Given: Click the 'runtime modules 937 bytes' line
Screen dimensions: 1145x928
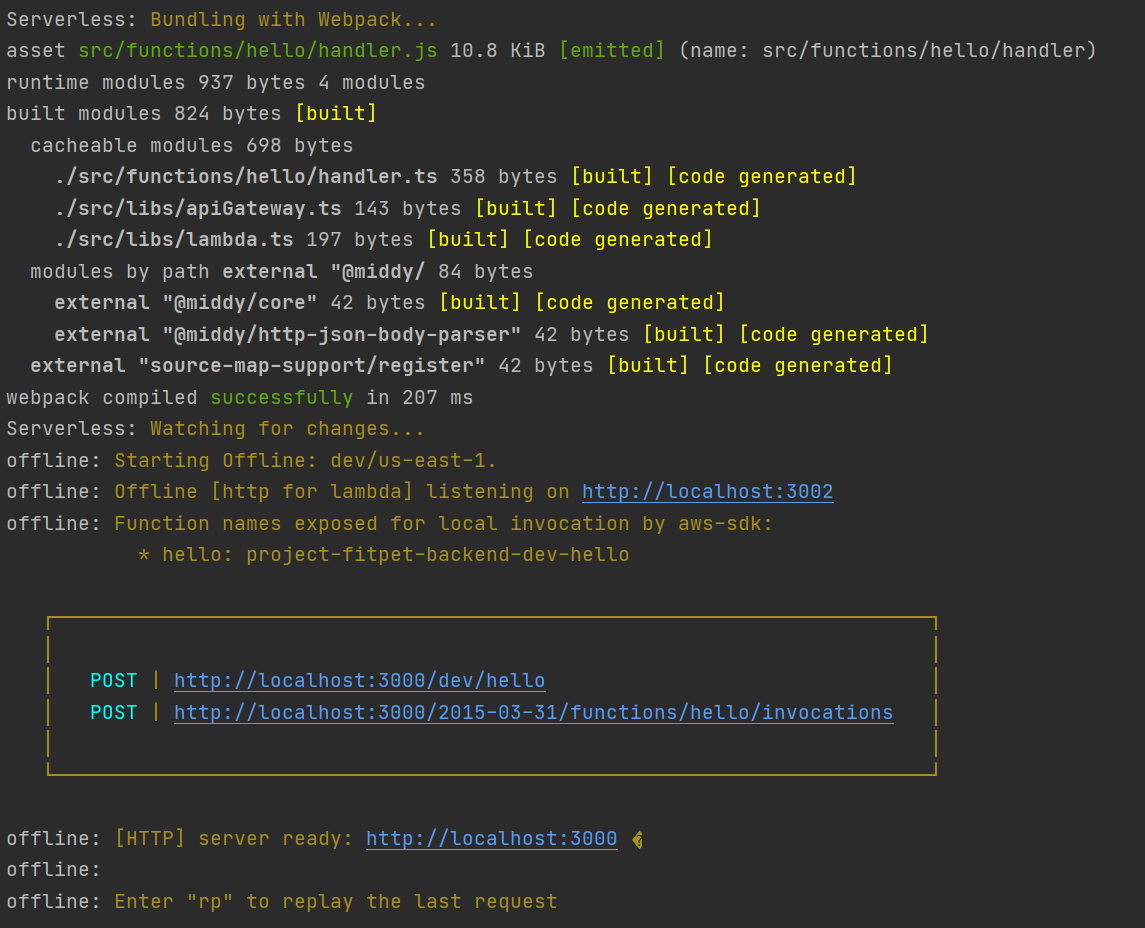Looking at the screenshot, I should [215, 83].
